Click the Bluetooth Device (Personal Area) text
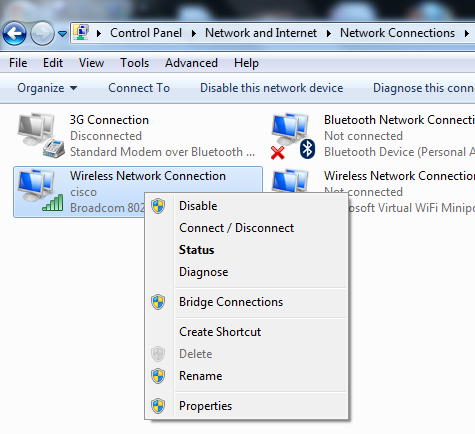Screen dimensions: 475x434 tap(399, 152)
